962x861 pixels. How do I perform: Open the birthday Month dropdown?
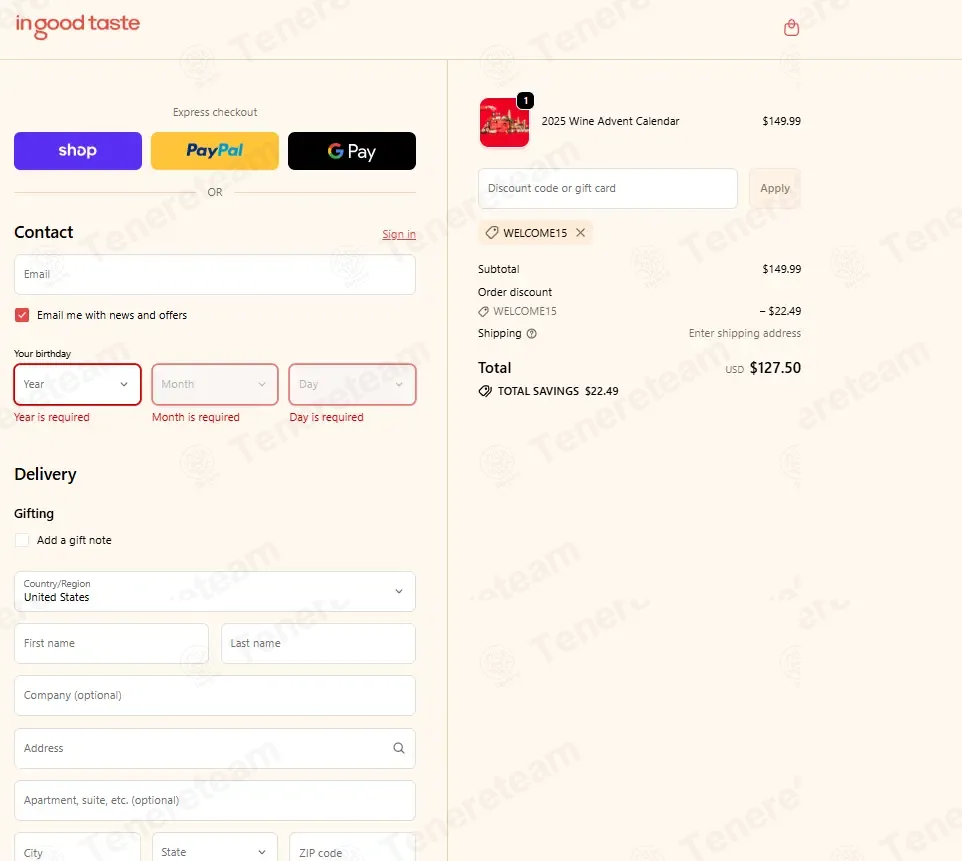[x=214, y=384]
